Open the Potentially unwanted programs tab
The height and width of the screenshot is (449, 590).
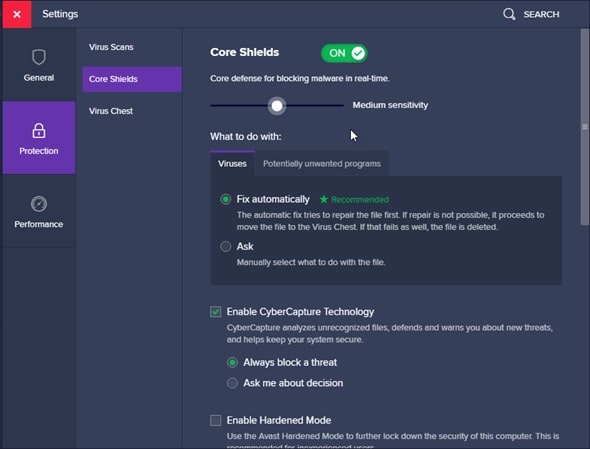pos(322,164)
